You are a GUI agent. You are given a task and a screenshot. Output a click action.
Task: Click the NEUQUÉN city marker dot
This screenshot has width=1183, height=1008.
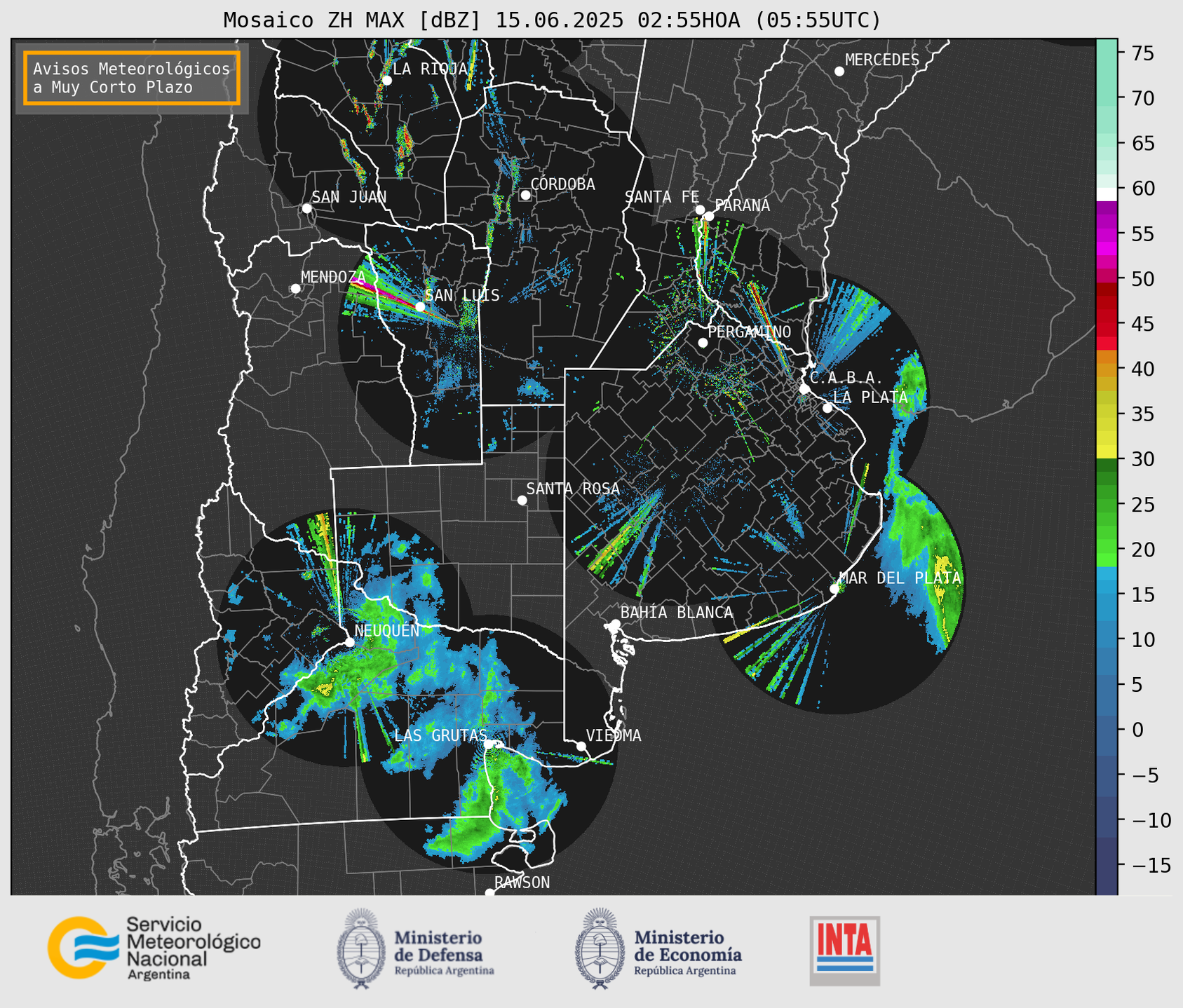coord(349,642)
